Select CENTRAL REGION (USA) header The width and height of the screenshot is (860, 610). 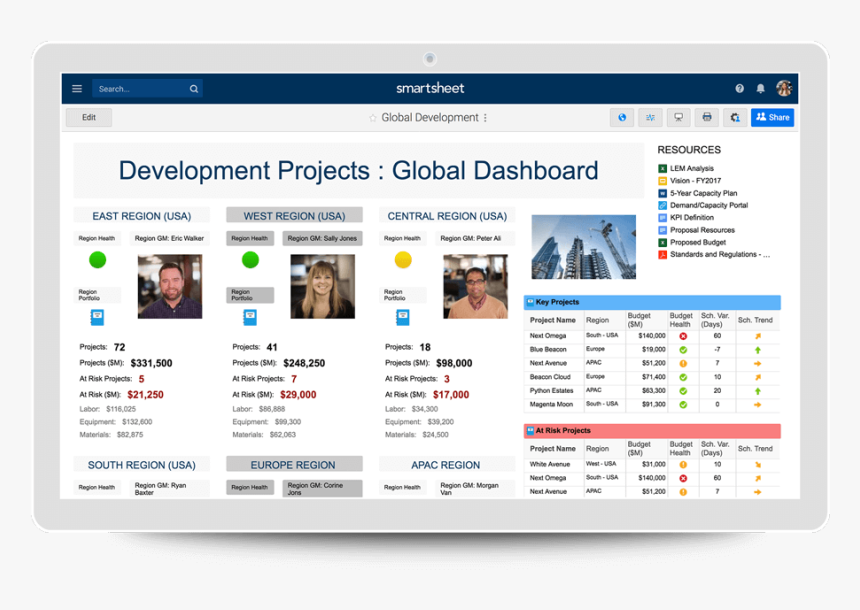coord(447,216)
